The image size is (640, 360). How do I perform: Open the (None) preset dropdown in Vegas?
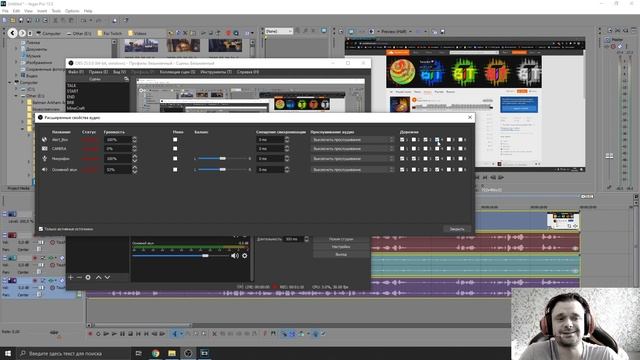[x=279, y=31]
